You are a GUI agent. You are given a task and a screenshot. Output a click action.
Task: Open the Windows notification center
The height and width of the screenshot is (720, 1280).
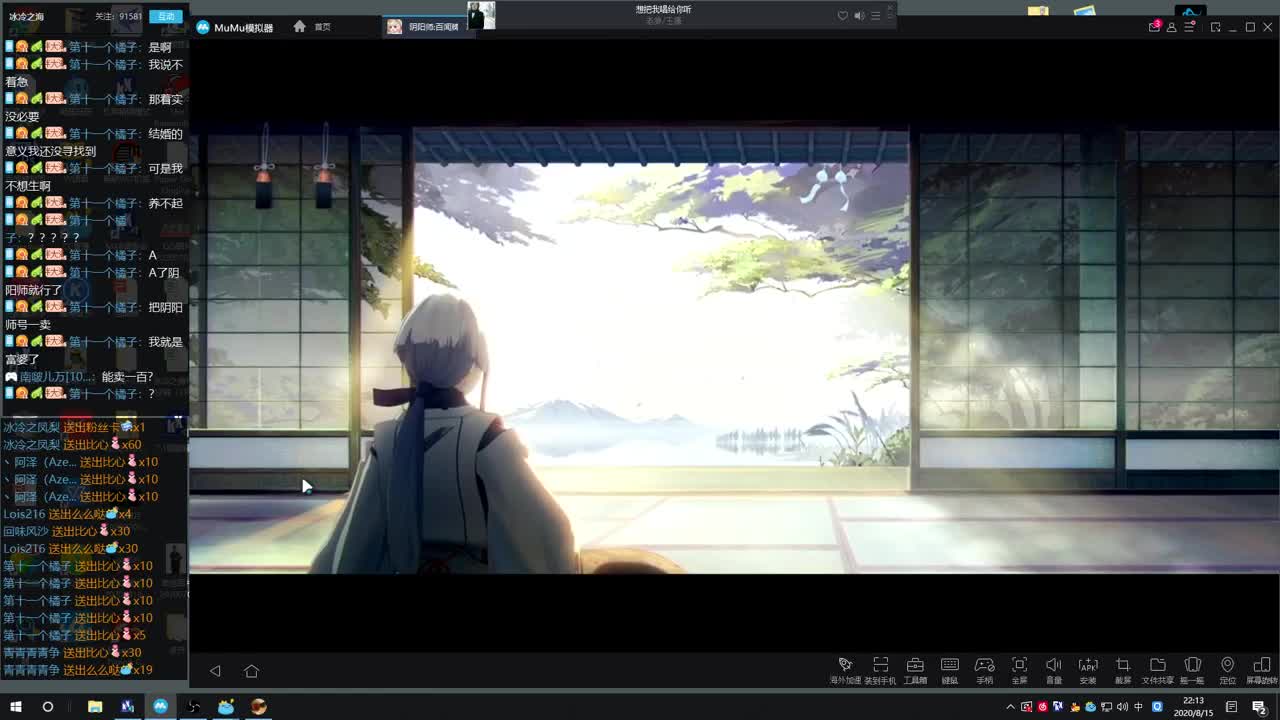click(x=1259, y=706)
